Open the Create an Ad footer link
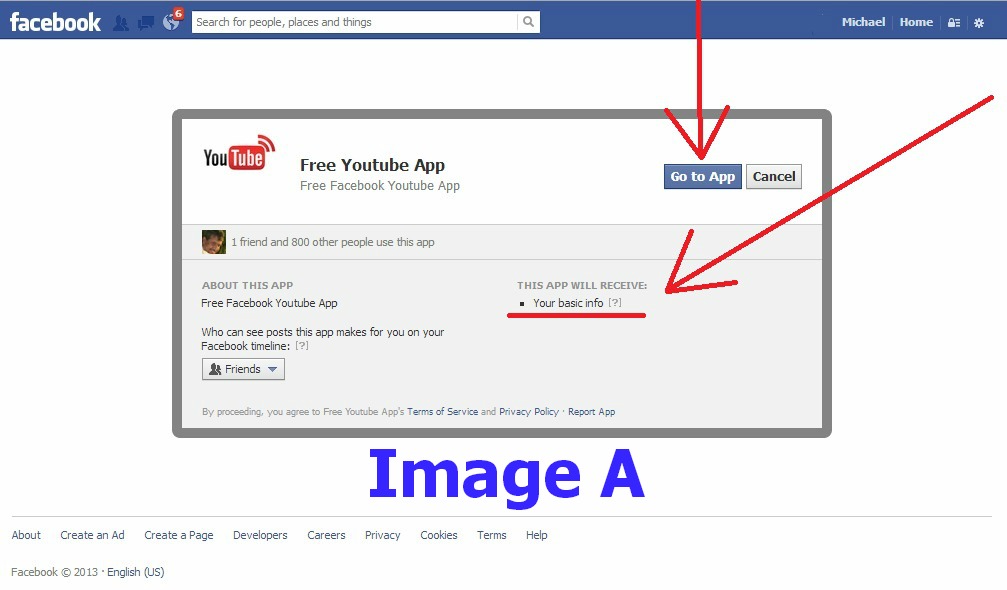Viewport: 1007px width, 590px height. point(92,535)
